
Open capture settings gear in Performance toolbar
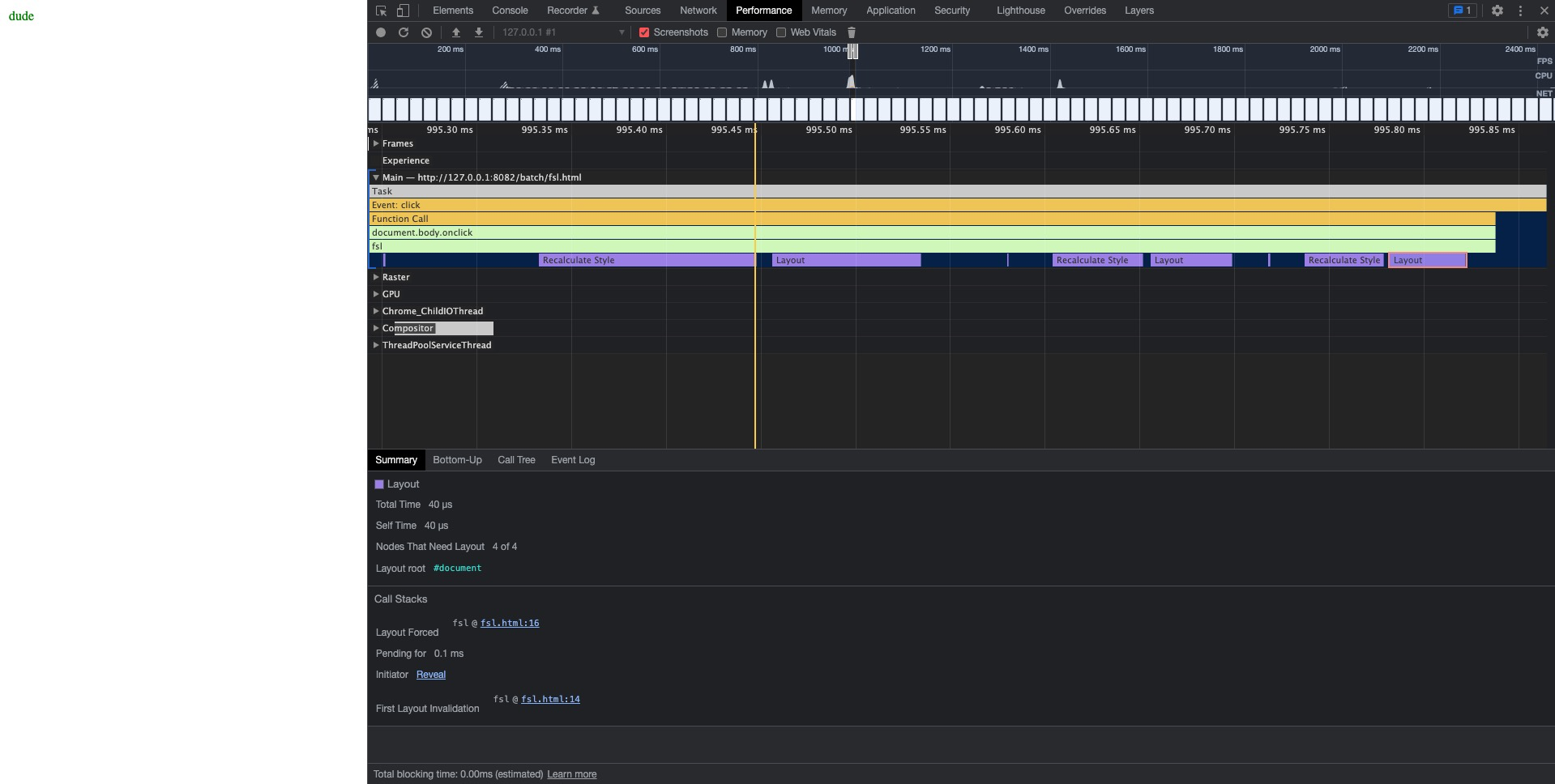point(1542,32)
